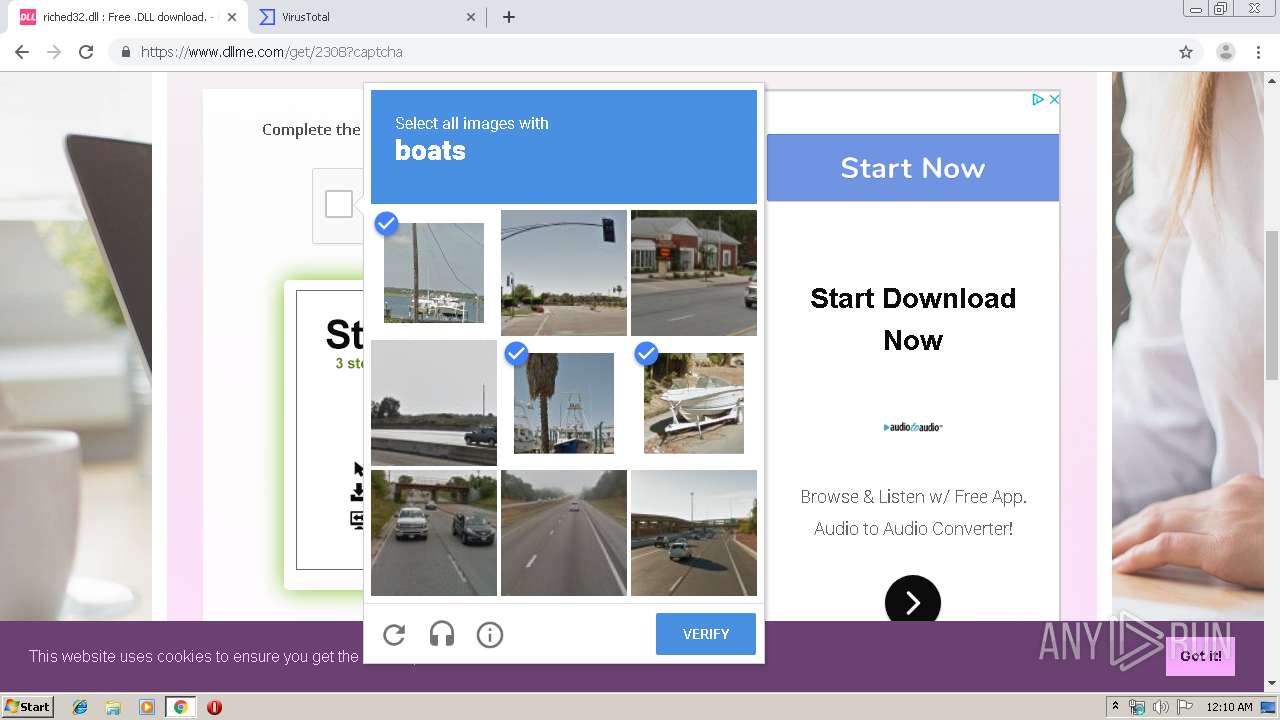The height and width of the screenshot is (720, 1280).
Task: Click the audio4audio logo in the ad
Action: 913,427
